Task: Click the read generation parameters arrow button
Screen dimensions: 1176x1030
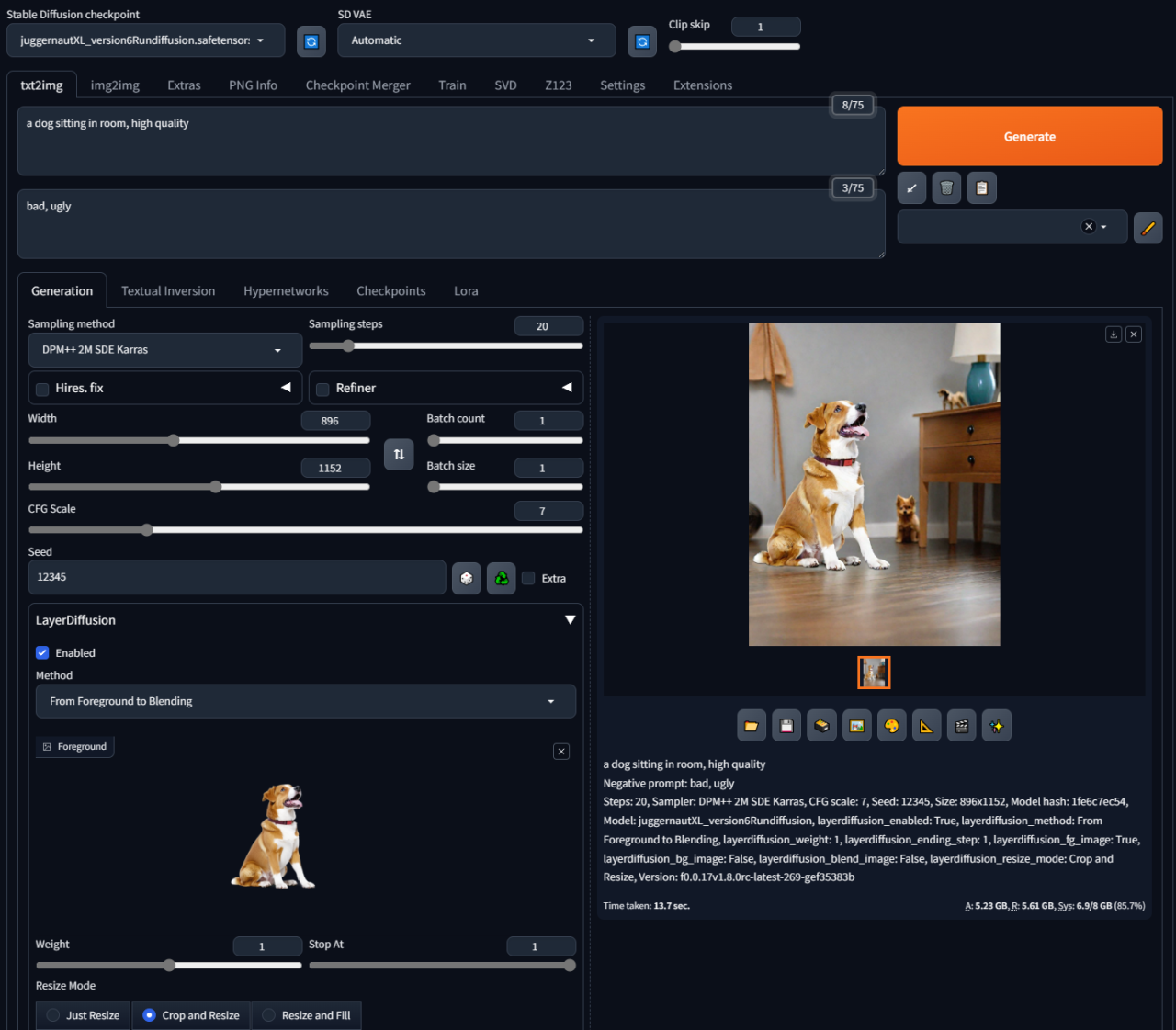Action: [x=911, y=188]
